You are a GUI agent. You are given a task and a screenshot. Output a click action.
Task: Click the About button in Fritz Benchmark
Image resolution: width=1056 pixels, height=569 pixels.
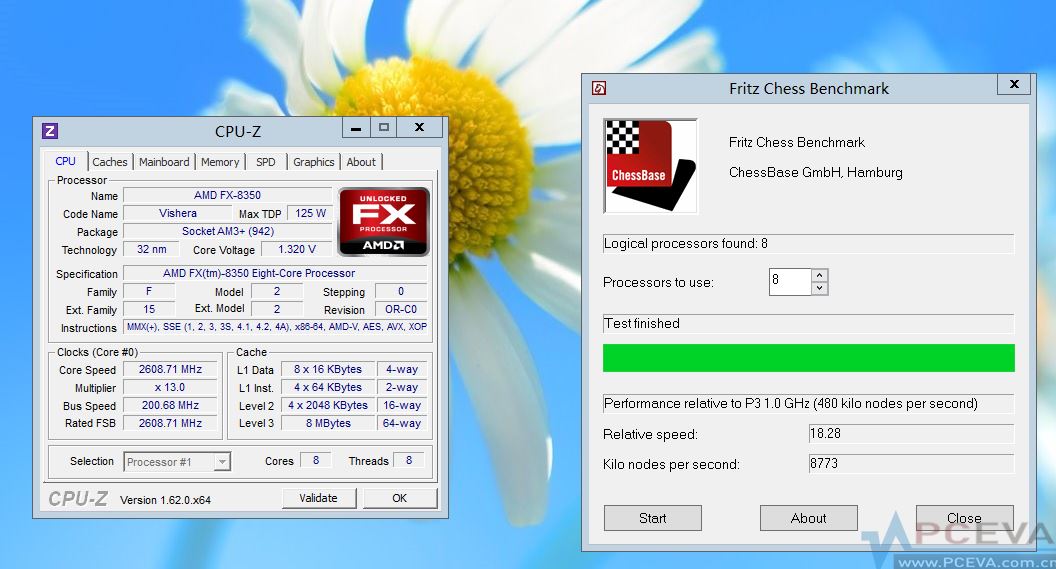pyautogui.click(x=808, y=518)
